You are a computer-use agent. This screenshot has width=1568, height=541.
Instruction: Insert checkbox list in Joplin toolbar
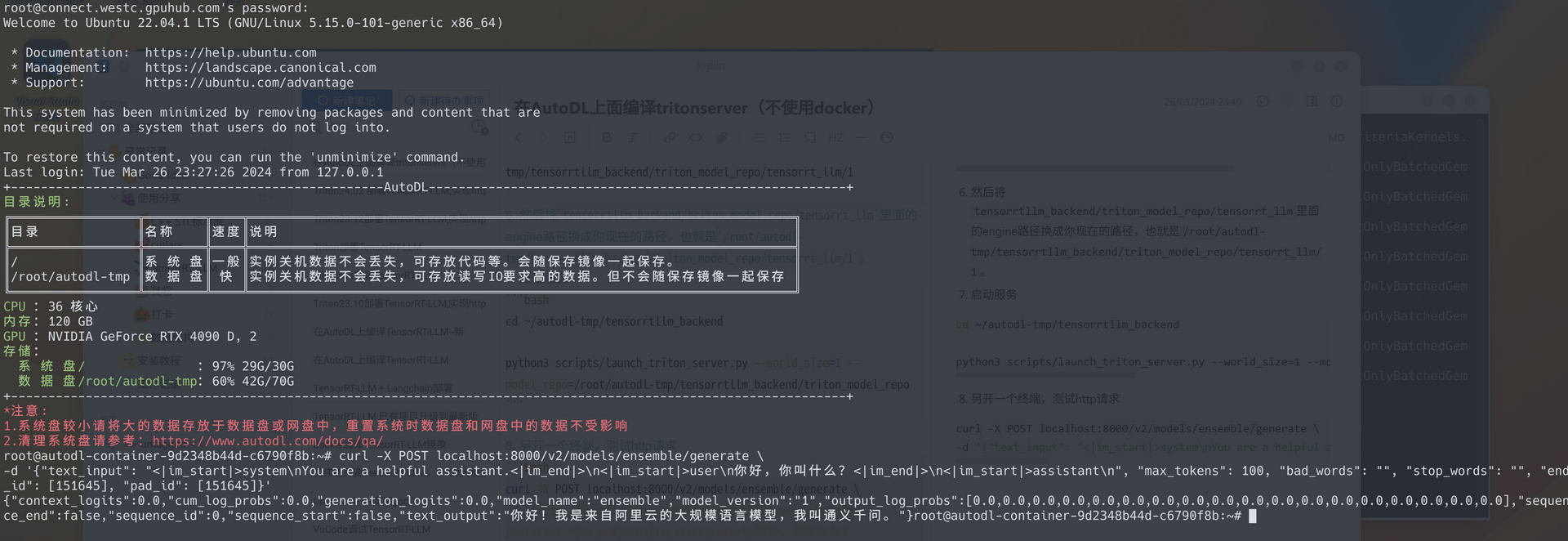(x=810, y=137)
